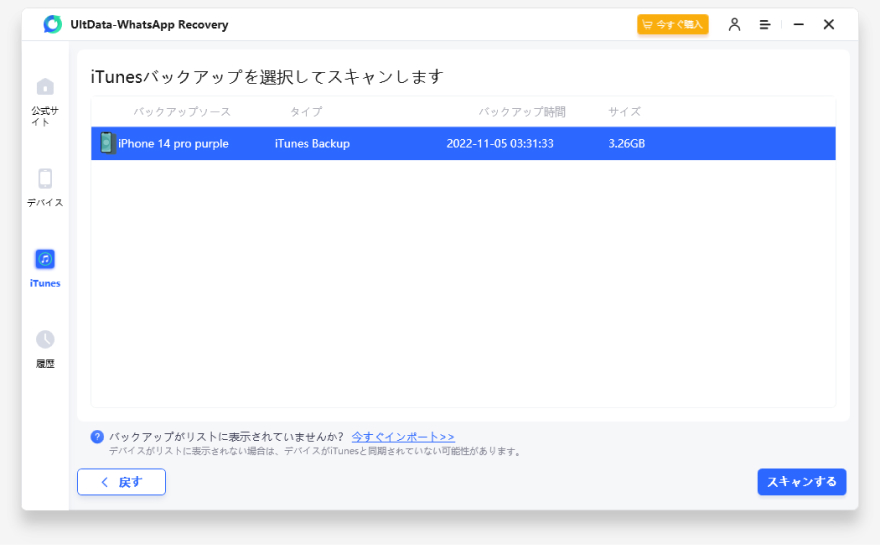880x545 pixels.
Task: Start scanning with スキャンする button
Action: pyautogui.click(x=801, y=482)
